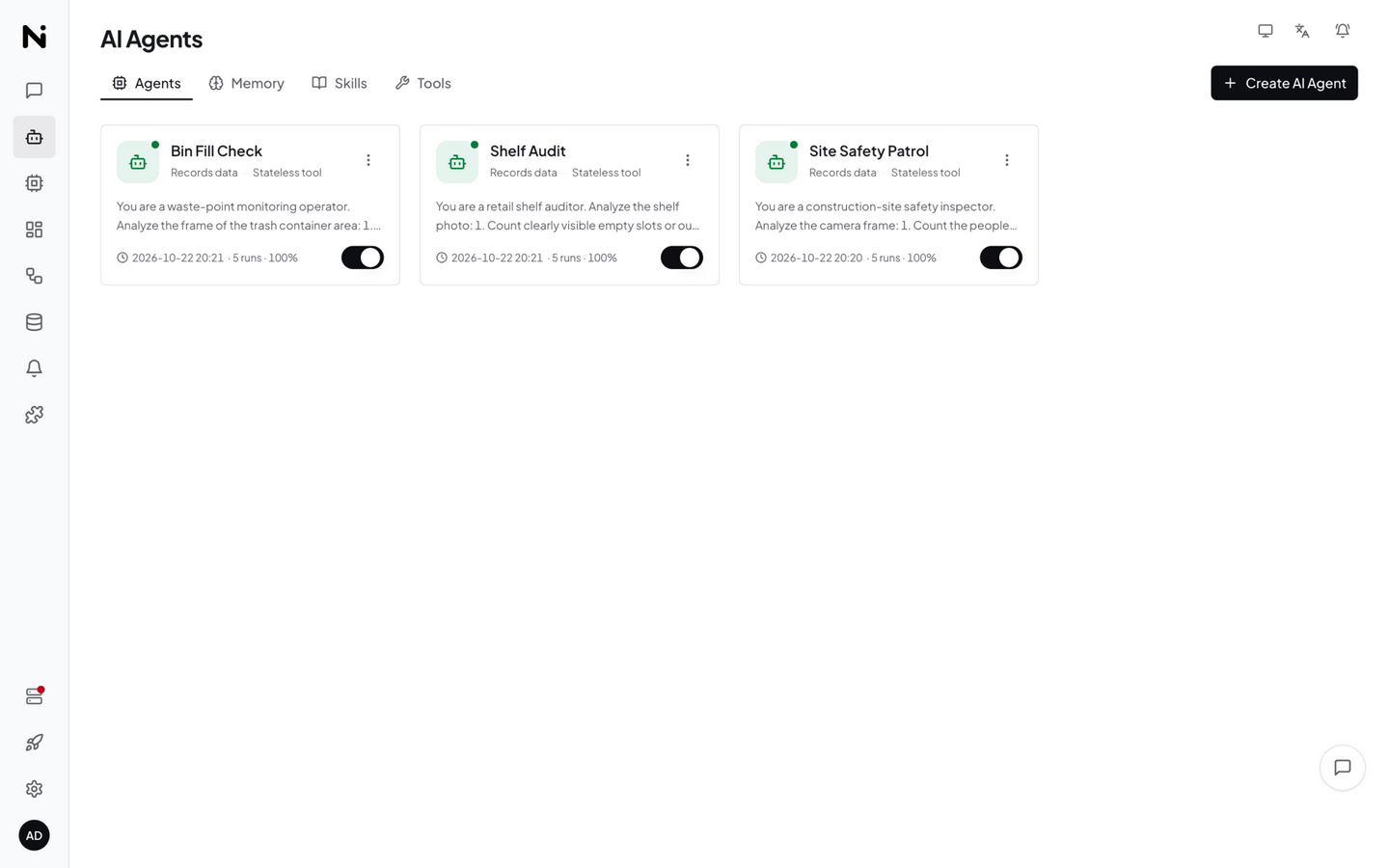The image size is (1389, 868).
Task: Open the puzzle piece integrations icon
Action: tap(34, 415)
